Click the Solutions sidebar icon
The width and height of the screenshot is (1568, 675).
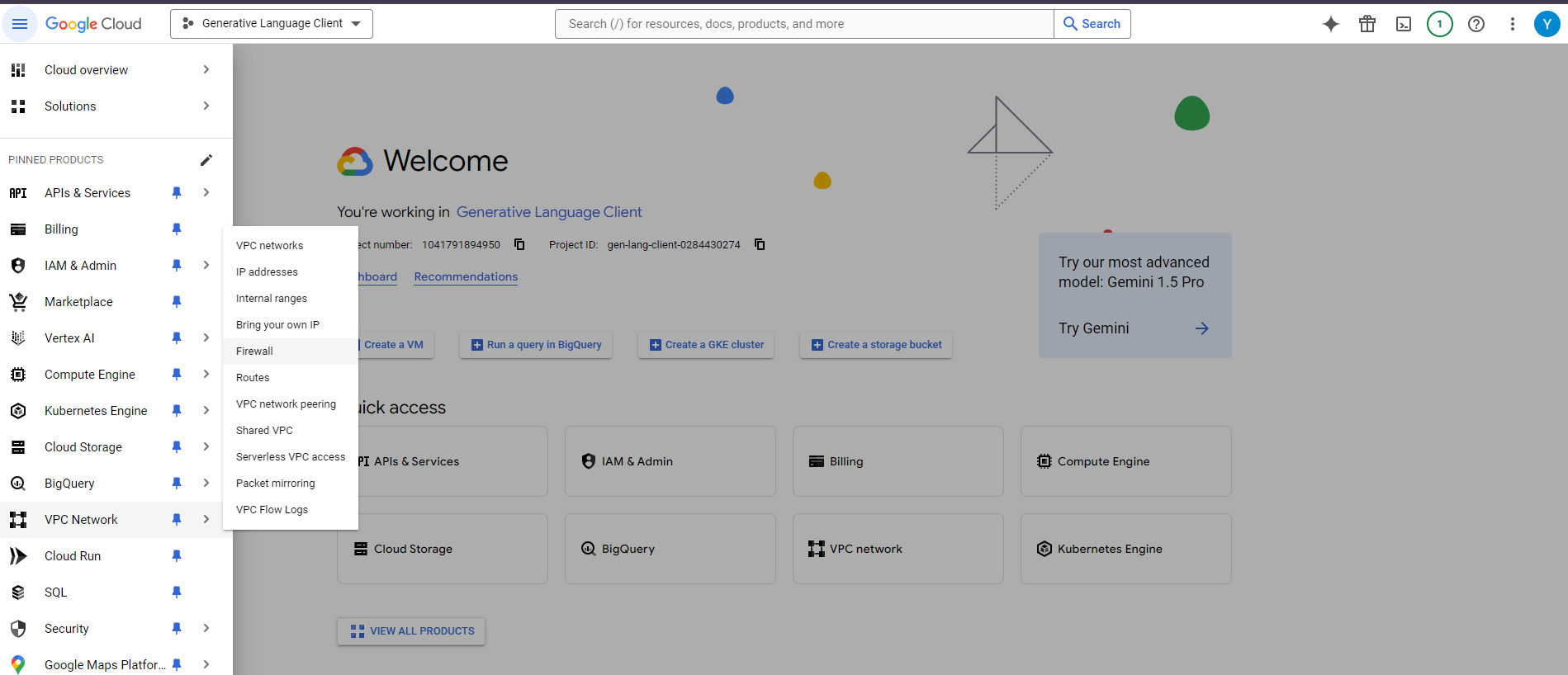18,106
